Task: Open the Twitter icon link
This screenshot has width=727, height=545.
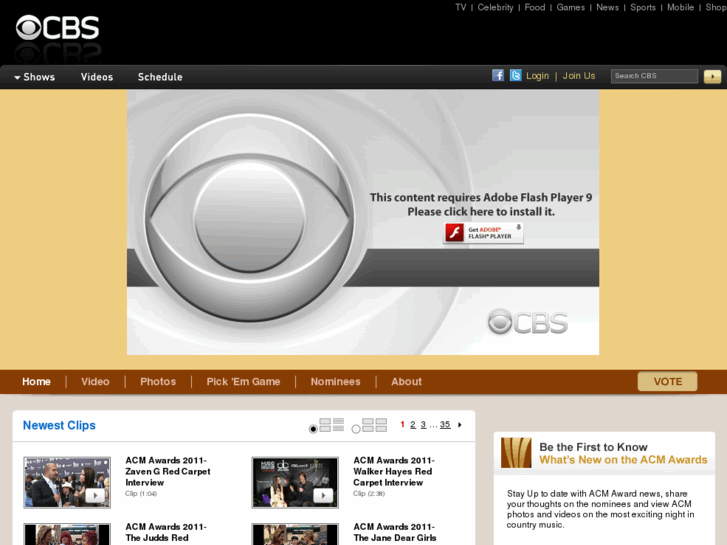Action: [x=516, y=75]
